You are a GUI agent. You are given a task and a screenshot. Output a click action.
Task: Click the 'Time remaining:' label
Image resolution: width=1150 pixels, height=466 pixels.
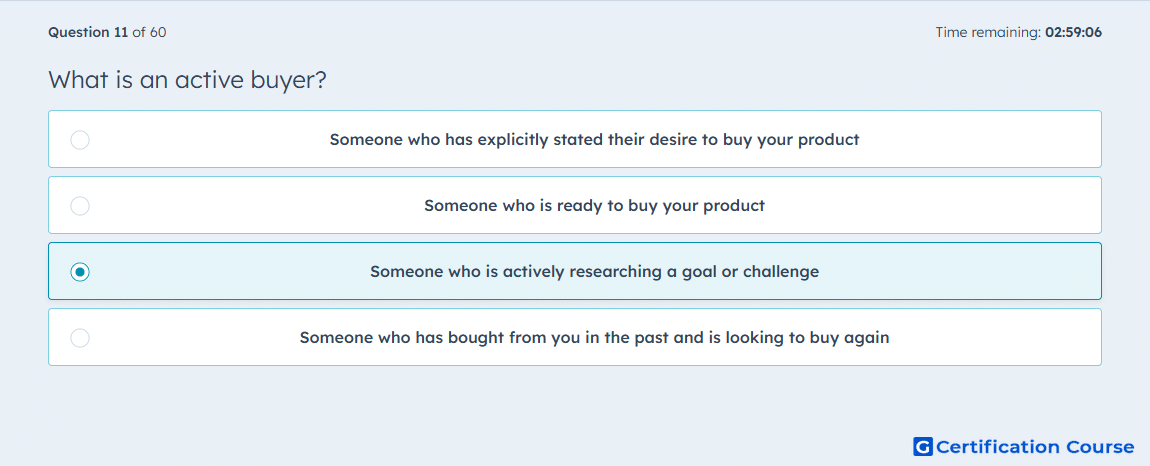coord(989,32)
